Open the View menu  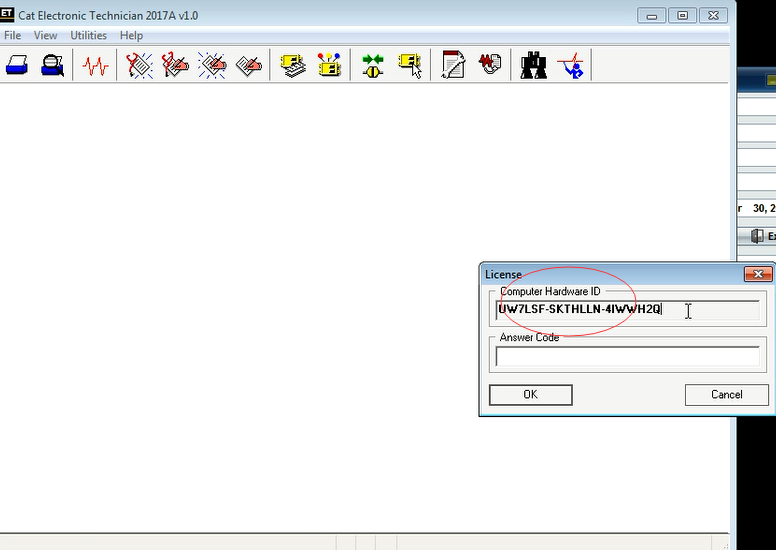pos(46,36)
